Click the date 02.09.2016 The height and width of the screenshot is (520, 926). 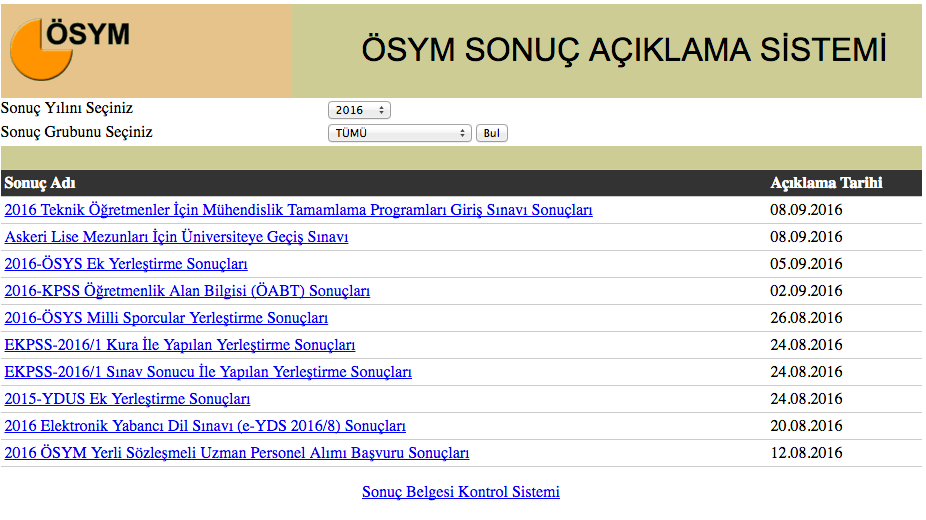pos(806,291)
